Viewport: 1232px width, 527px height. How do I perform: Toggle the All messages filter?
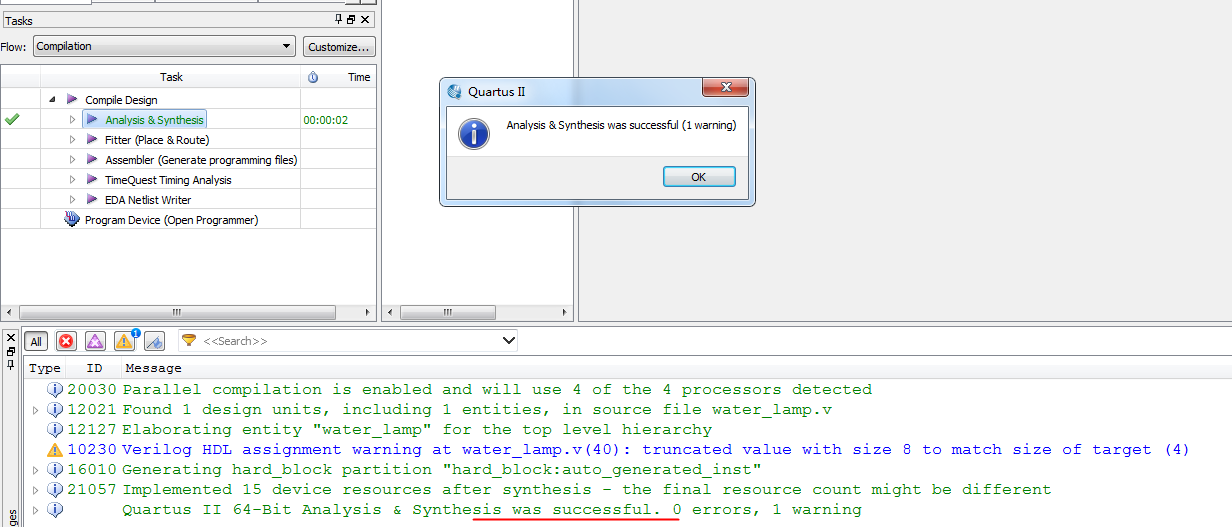[x=36, y=341]
